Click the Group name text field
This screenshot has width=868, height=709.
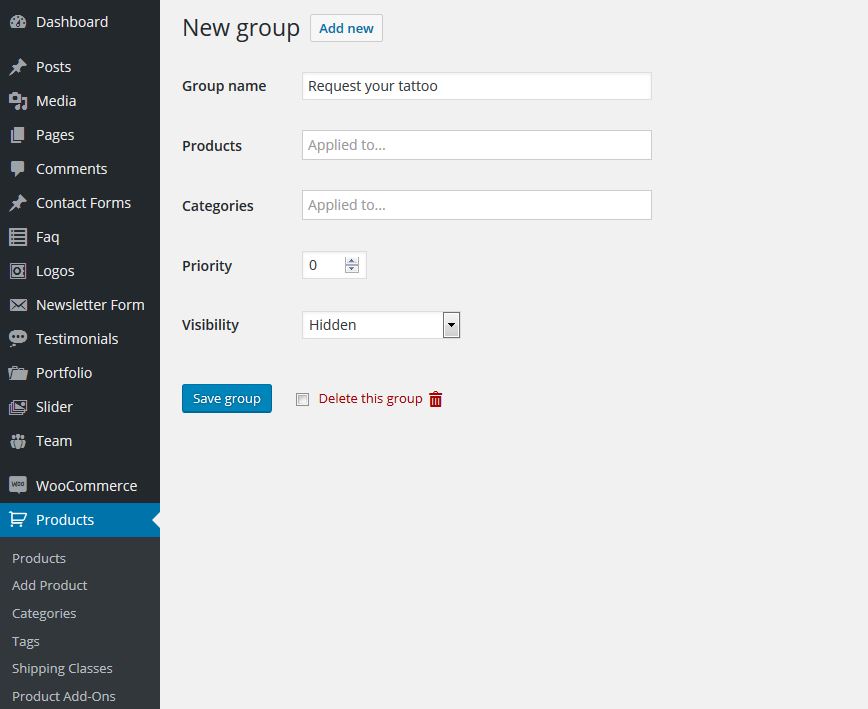coord(476,86)
